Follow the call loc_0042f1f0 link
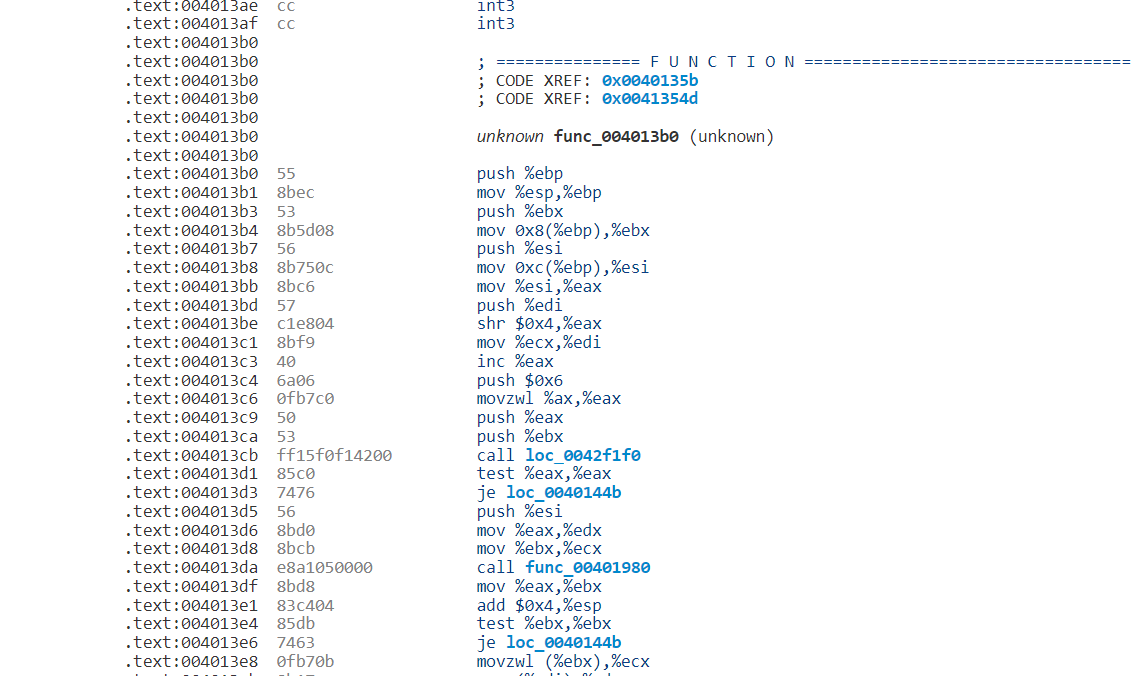1131x676 pixels. pos(583,455)
